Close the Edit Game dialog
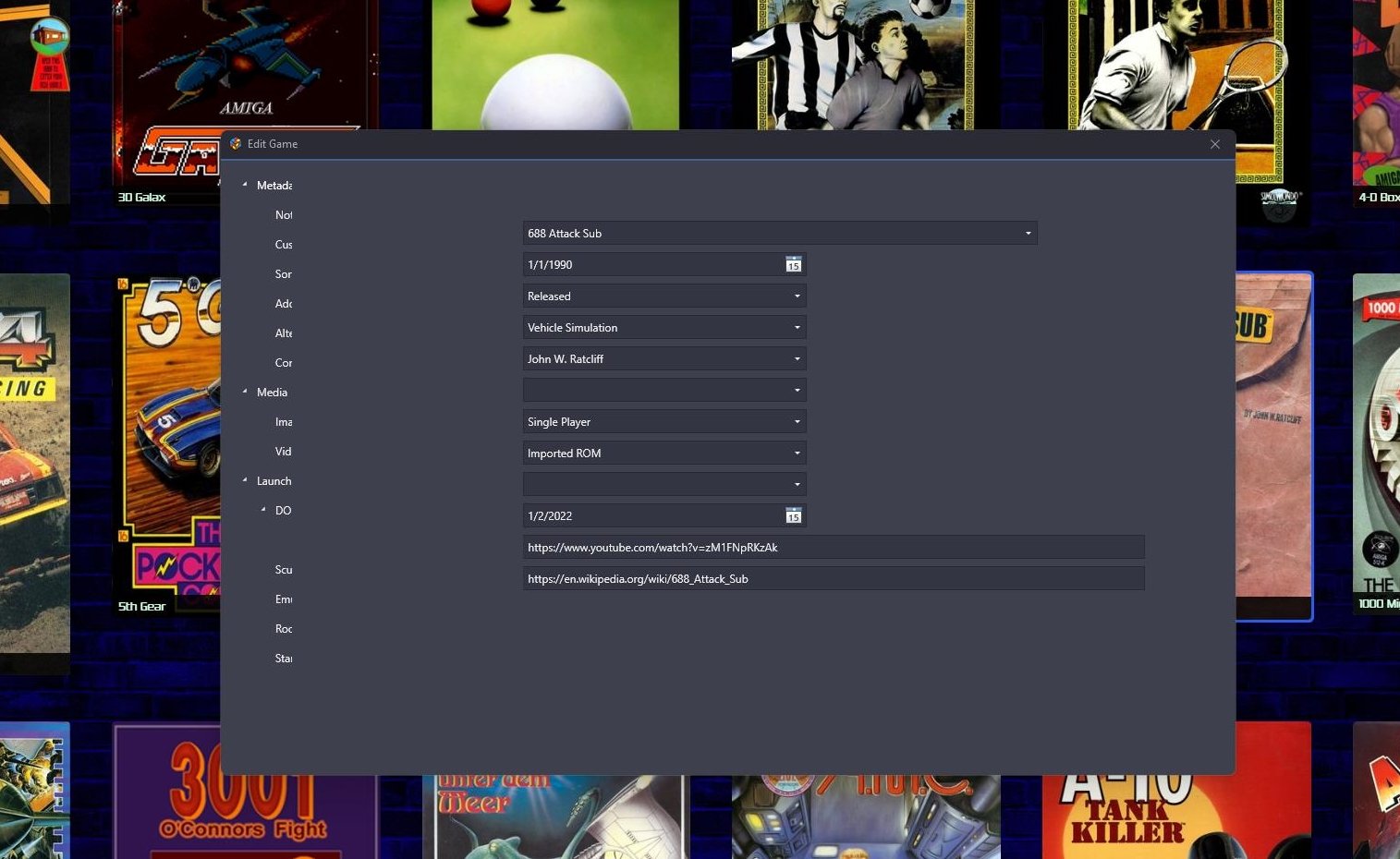The image size is (1400, 859). click(x=1215, y=144)
